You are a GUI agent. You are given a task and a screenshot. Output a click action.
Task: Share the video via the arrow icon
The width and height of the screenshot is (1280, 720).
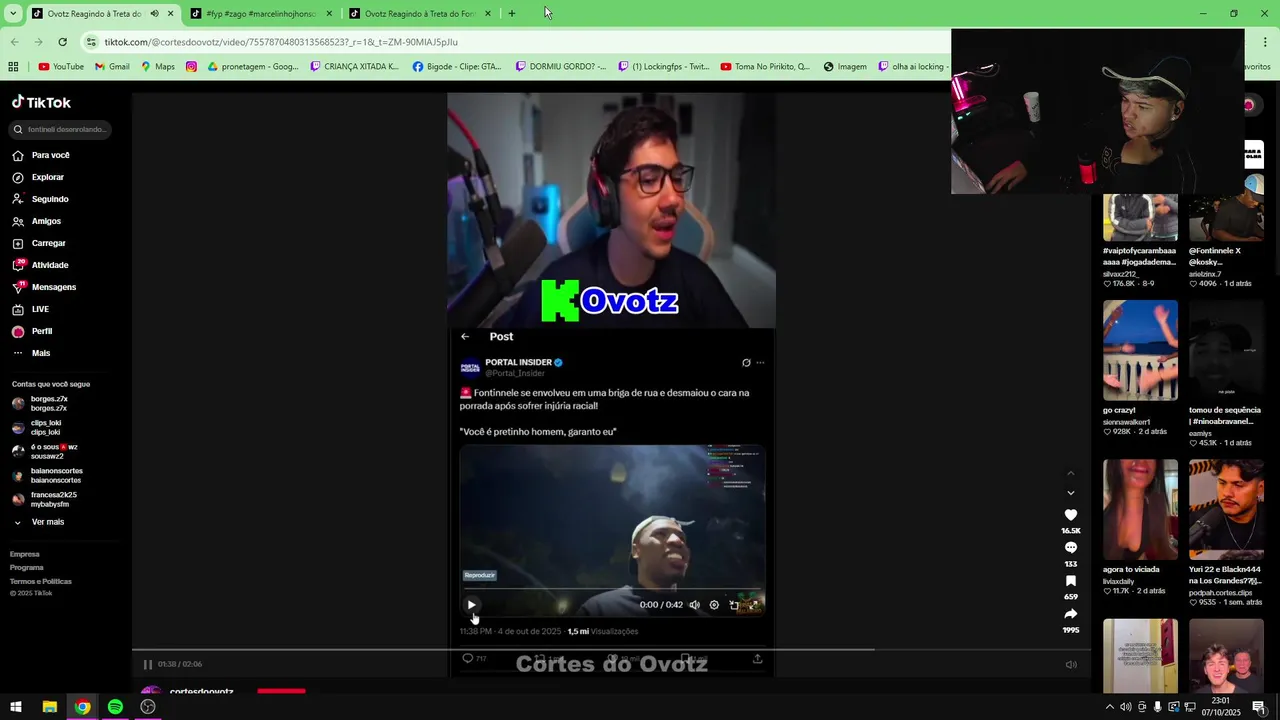click(x=1071, y=614)
